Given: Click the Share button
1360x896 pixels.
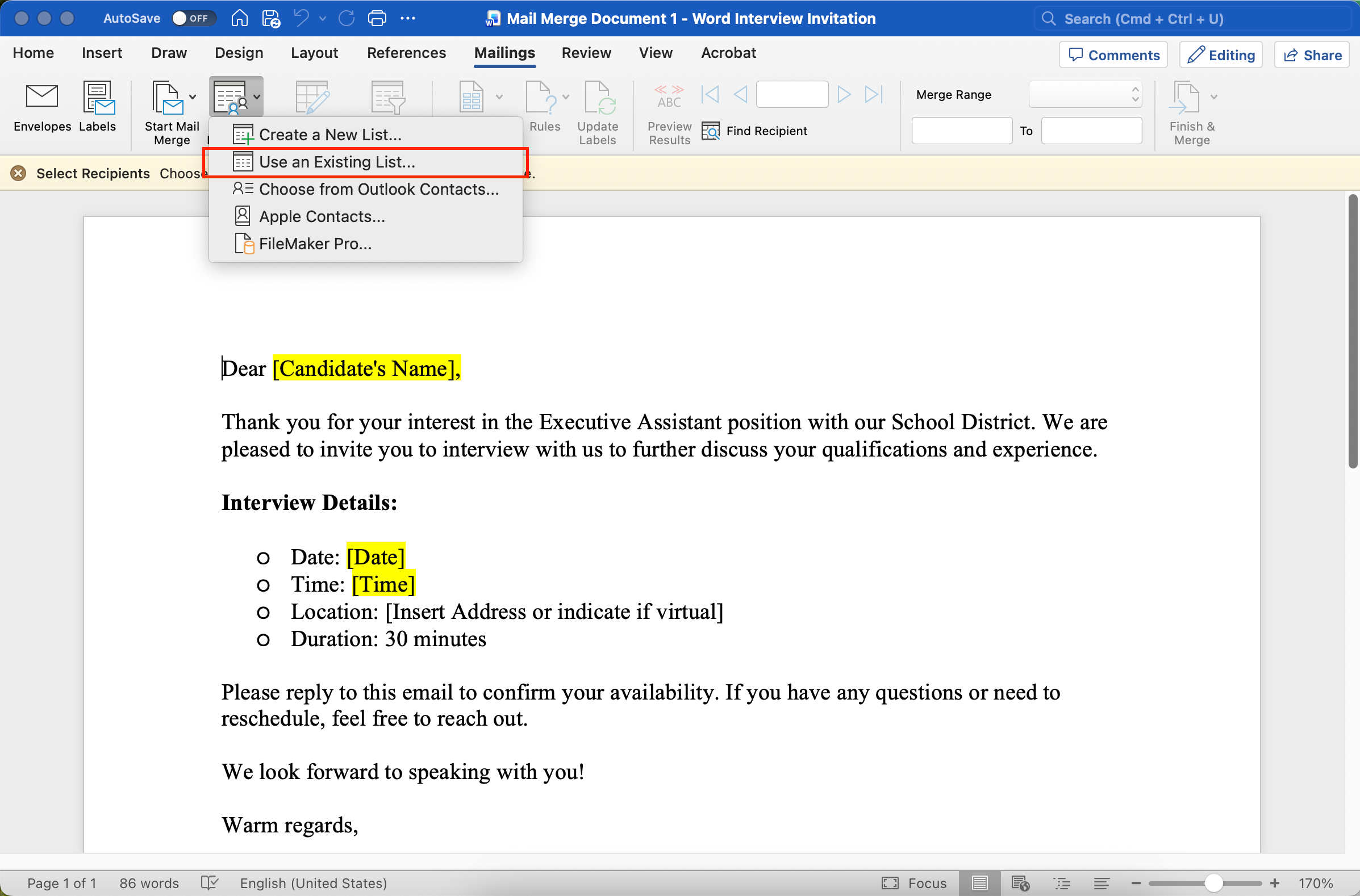Looking at the screenshot, I should pos(1312,55).
